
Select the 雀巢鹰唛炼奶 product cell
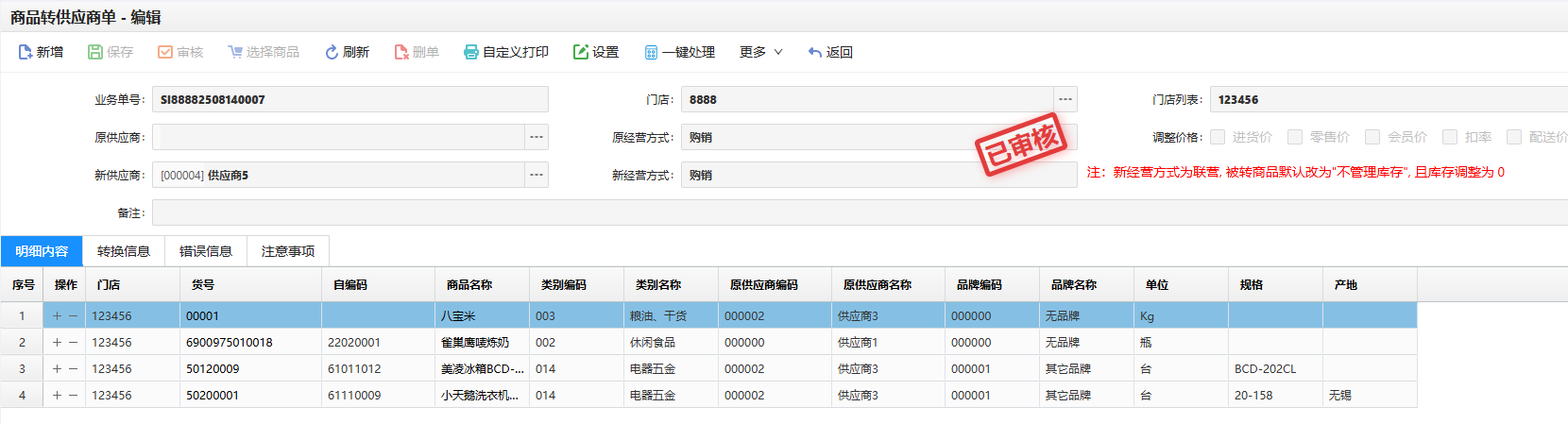pyautogui.click(x=482, y=343)
